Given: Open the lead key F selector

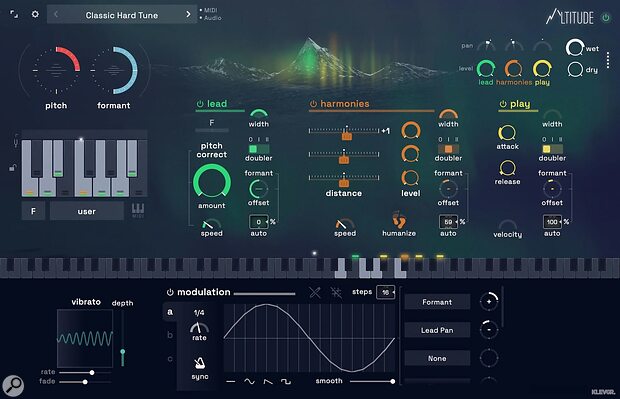Looking at the screenshot, I should tap(212, 124).
